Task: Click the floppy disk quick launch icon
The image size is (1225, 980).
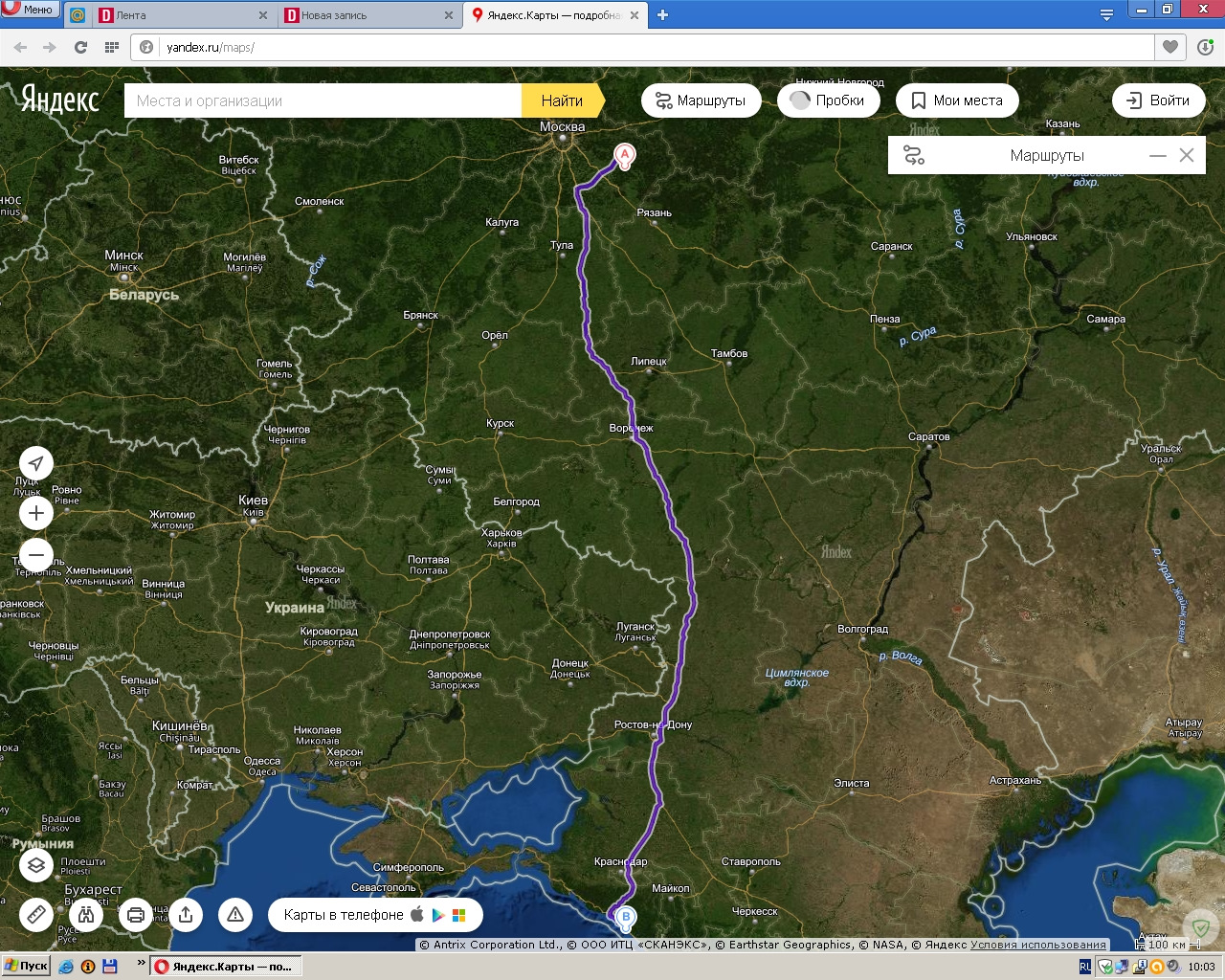Action: click(109, 967)
